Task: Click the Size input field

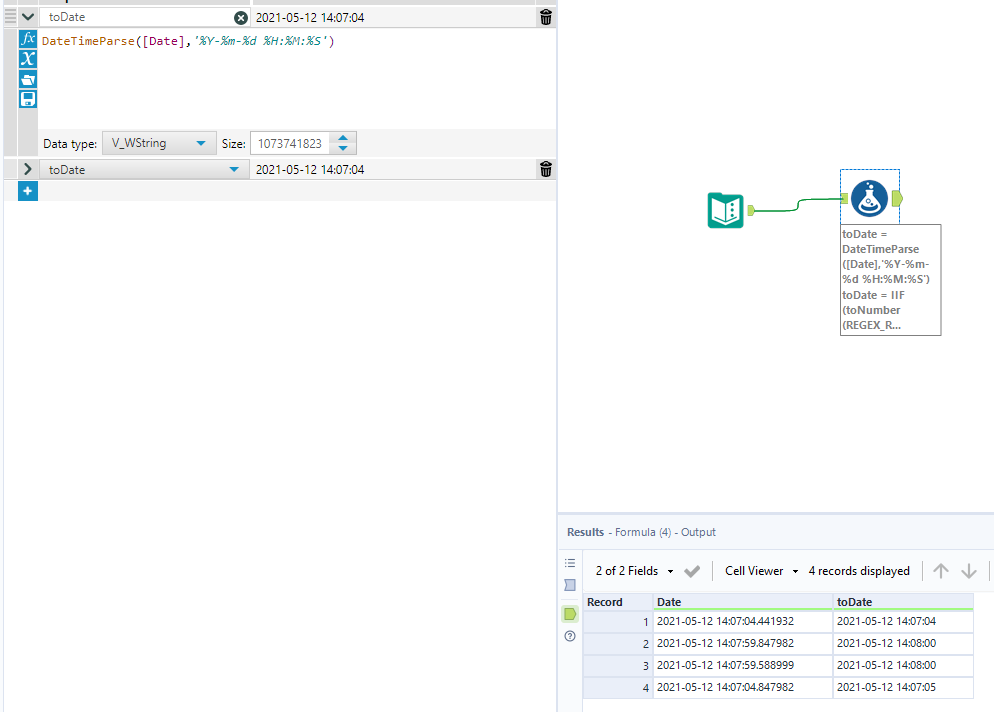Action: tap(289, 143)
